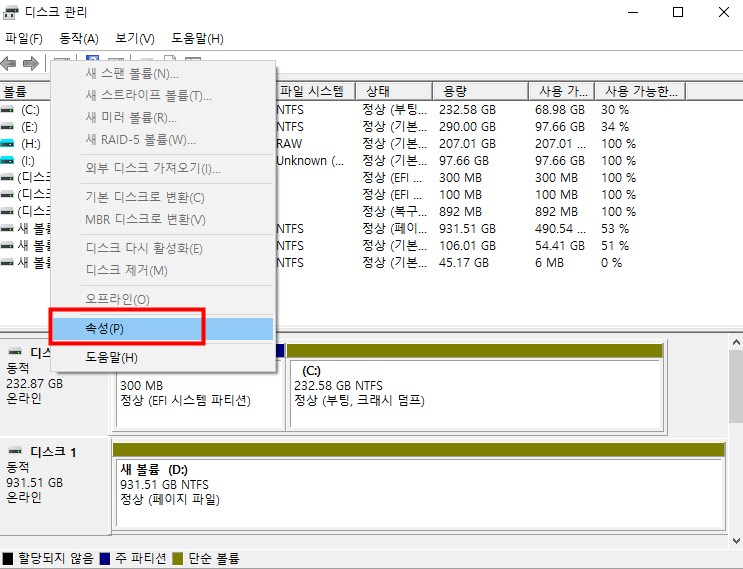The width and height of the screenshot is (743, 569).
Task: Click the Back arrow in the toolbar
Action: (9, 63)
